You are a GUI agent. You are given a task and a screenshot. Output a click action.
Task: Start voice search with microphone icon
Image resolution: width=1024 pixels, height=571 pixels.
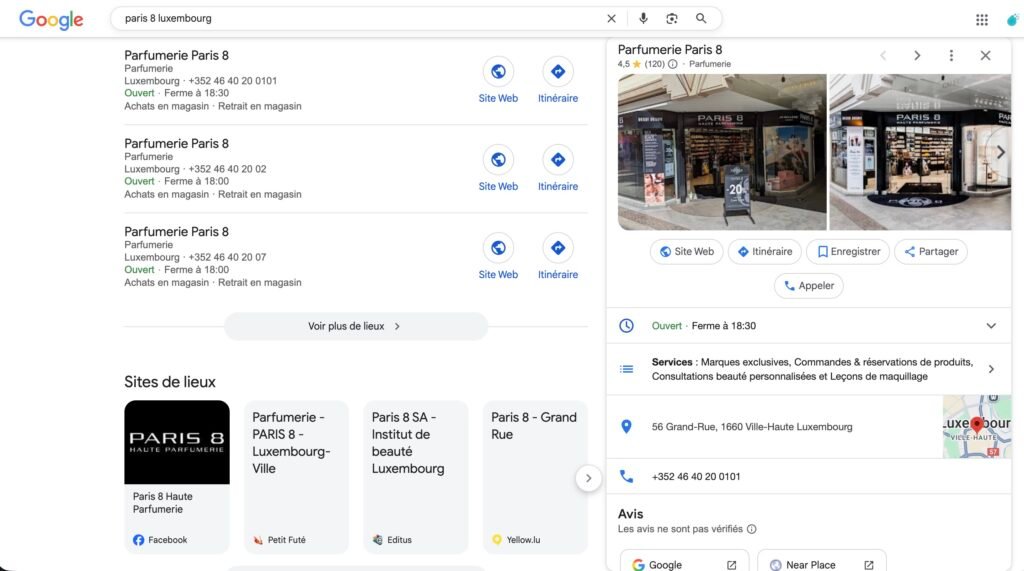pyautogui.click(x=643, y=19)
